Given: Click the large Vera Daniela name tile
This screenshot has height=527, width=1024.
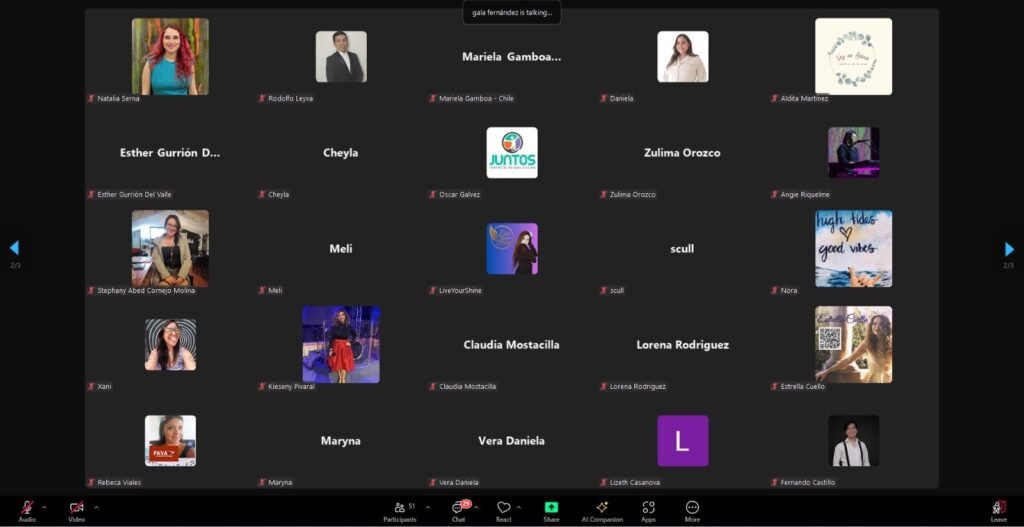Looking at the screenshot, I should click(511, 441).
